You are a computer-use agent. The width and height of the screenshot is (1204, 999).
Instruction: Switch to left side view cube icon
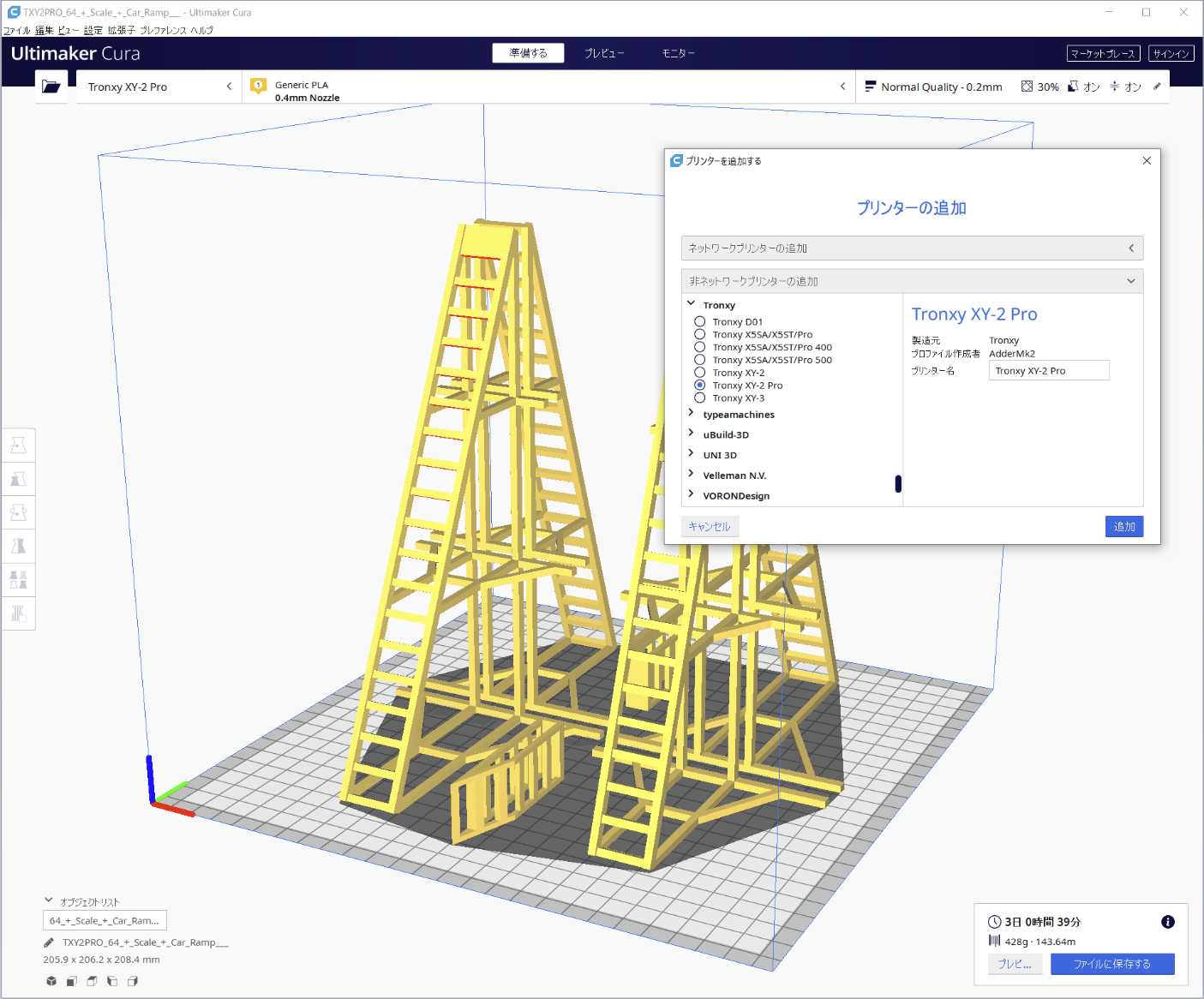(112, 981)
